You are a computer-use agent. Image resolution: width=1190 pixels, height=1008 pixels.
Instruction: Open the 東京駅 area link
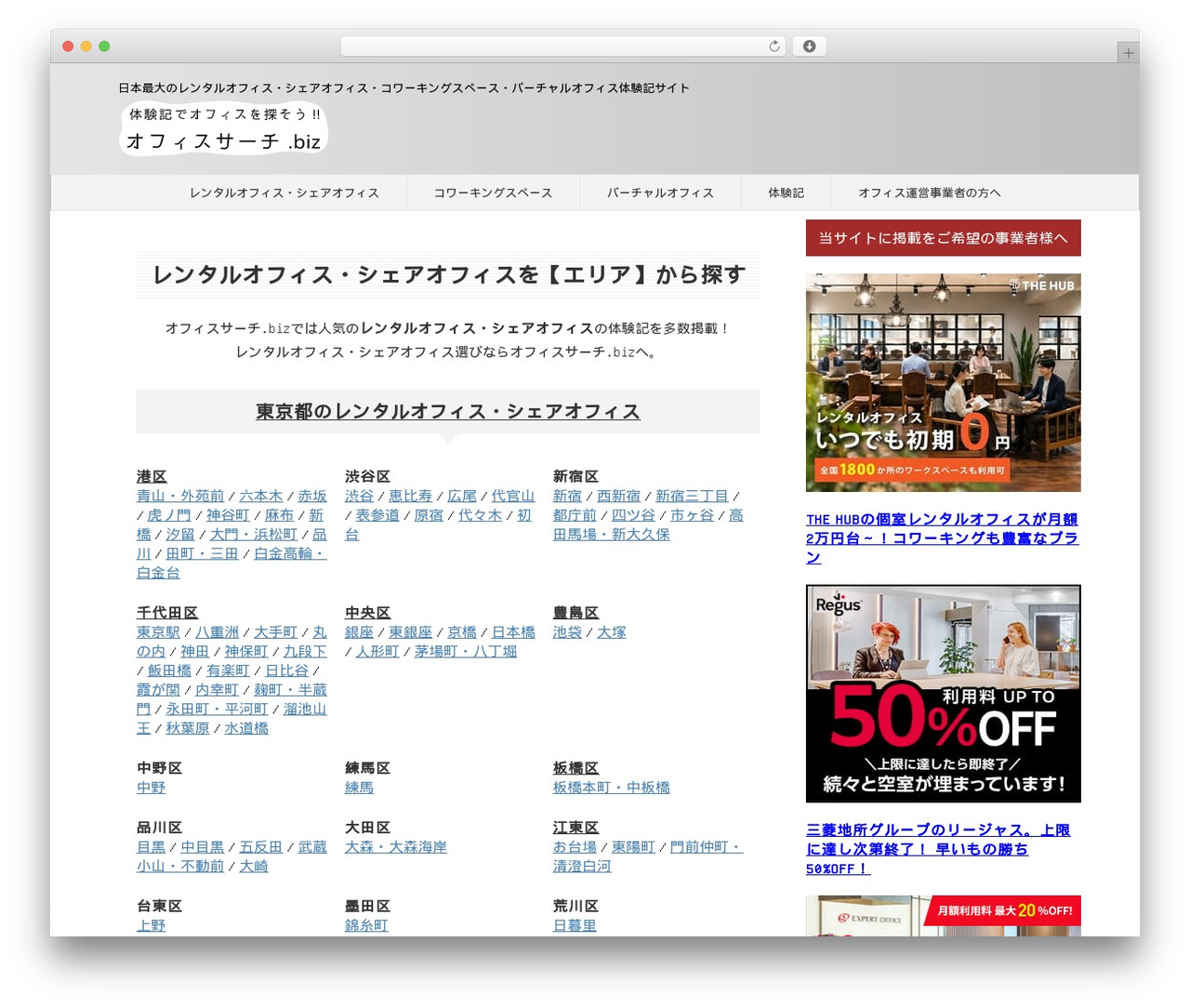tap(158, 632)
